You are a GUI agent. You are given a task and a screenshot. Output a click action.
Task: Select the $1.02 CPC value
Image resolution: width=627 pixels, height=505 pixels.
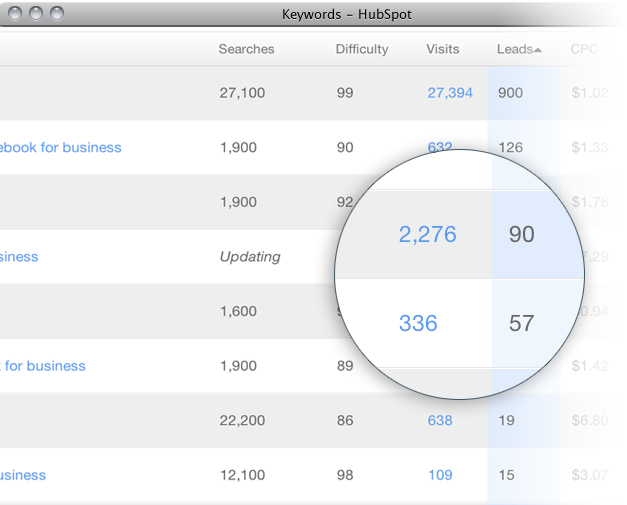click(590, 93)
